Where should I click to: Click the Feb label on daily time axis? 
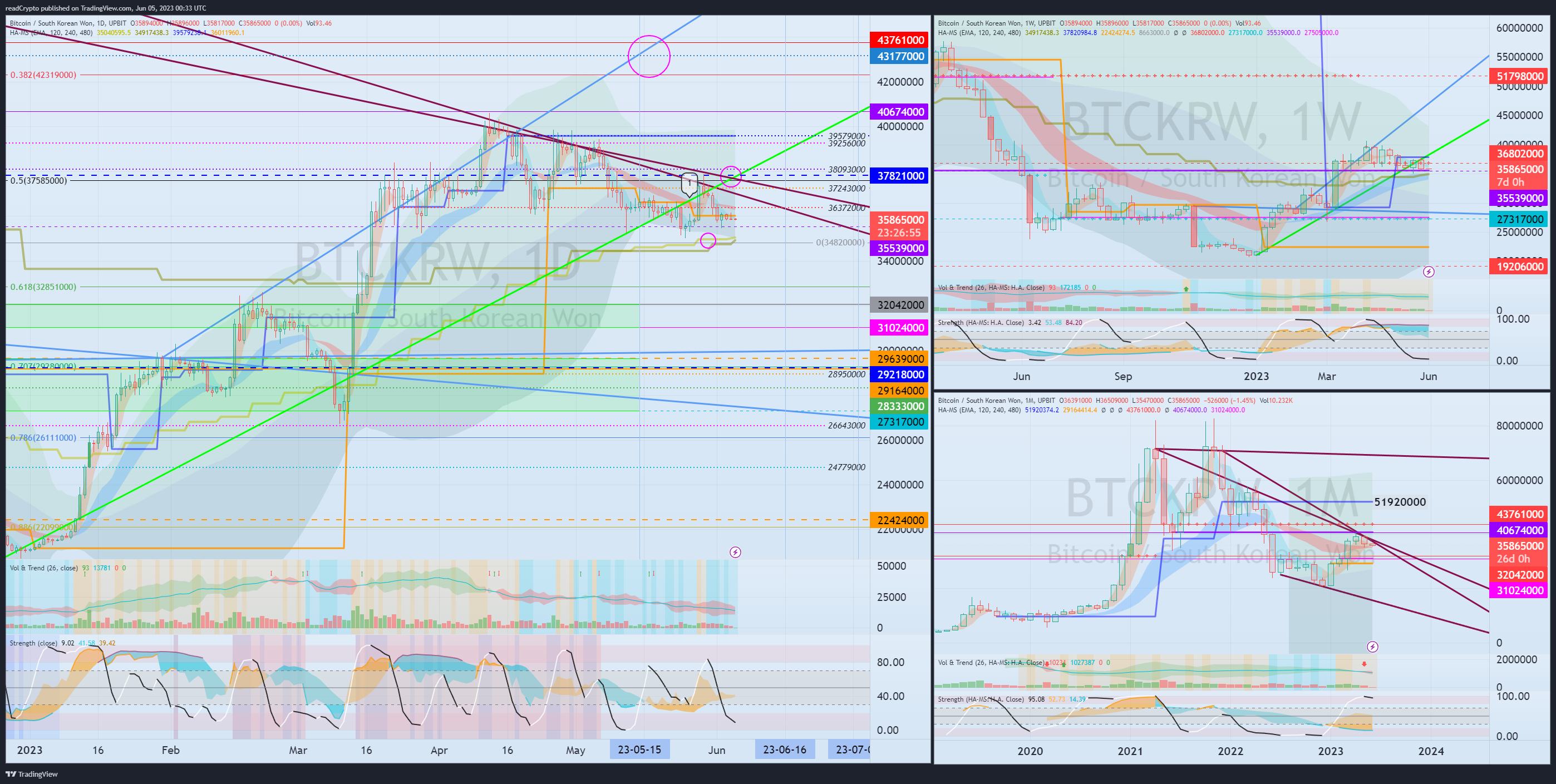tap(171, 750)
